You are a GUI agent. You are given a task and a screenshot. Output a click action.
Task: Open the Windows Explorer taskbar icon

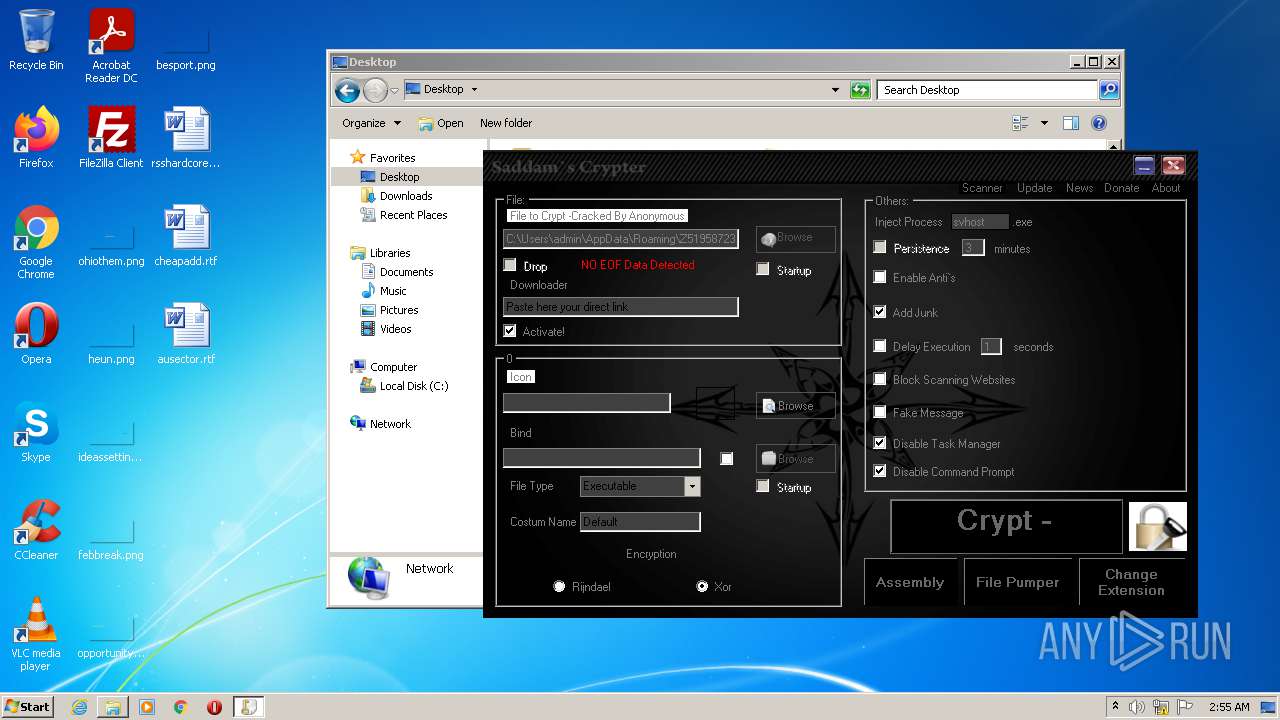tap(113, 707)
